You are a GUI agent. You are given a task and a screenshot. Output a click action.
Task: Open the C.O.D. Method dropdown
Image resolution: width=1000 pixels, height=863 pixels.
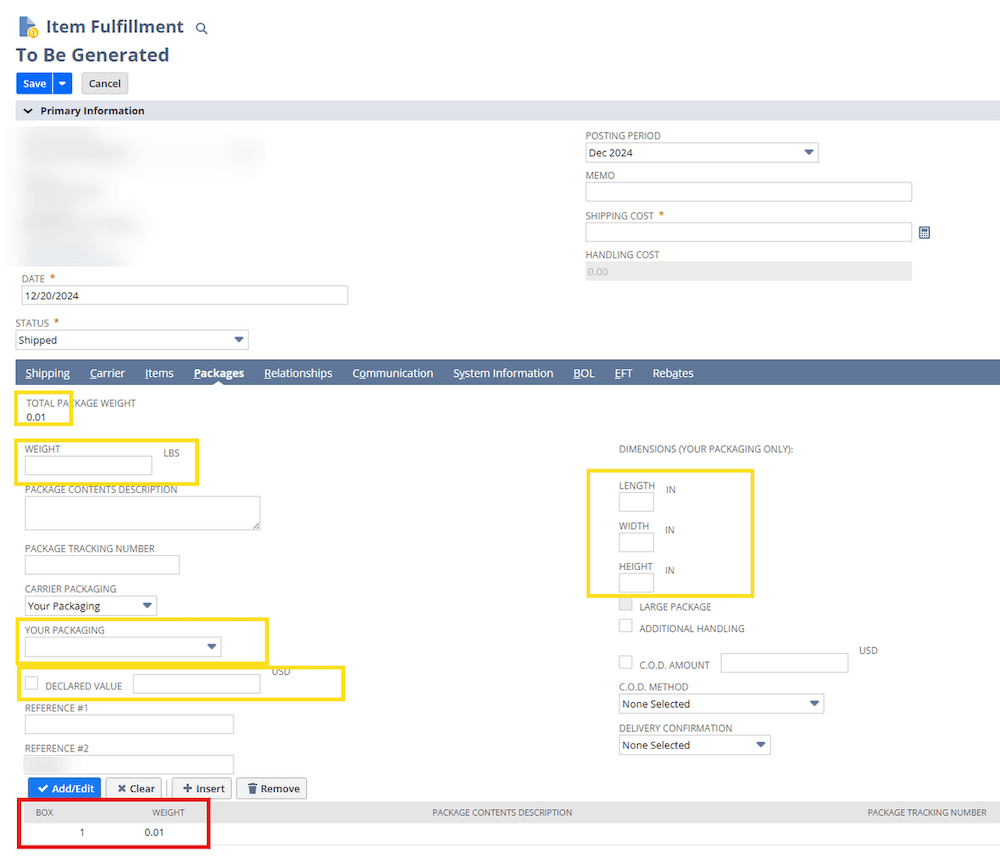[721, 704]
